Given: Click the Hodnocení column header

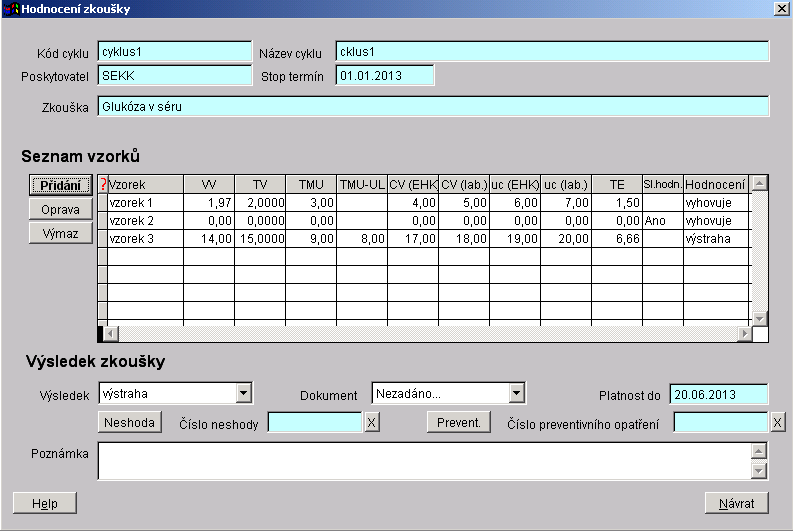Looking at the screenshot, I should [715, 184].
